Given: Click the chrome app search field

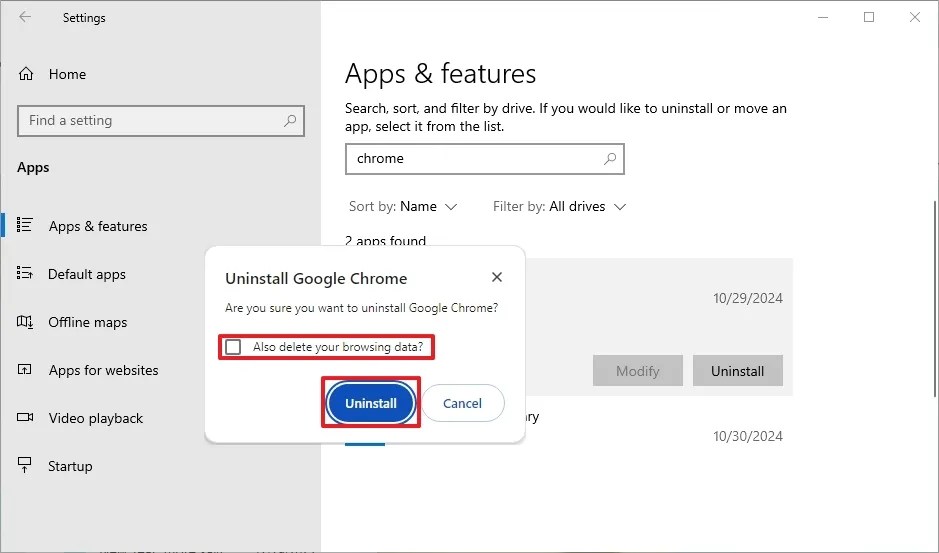Looking at the screenshot, I should [x=484, y=159].
